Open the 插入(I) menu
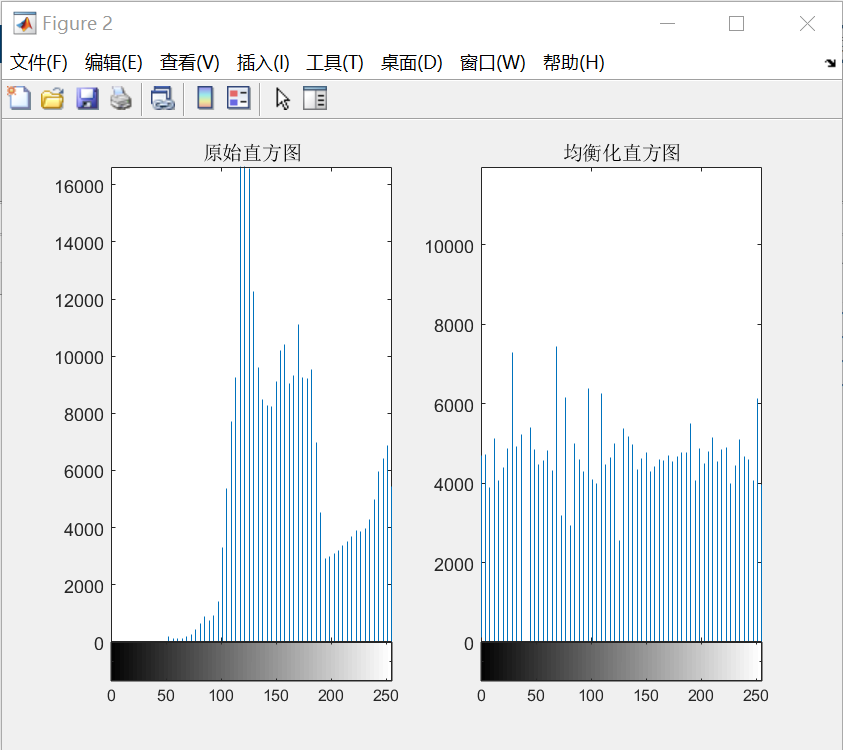843x750 pixels. 262,62
